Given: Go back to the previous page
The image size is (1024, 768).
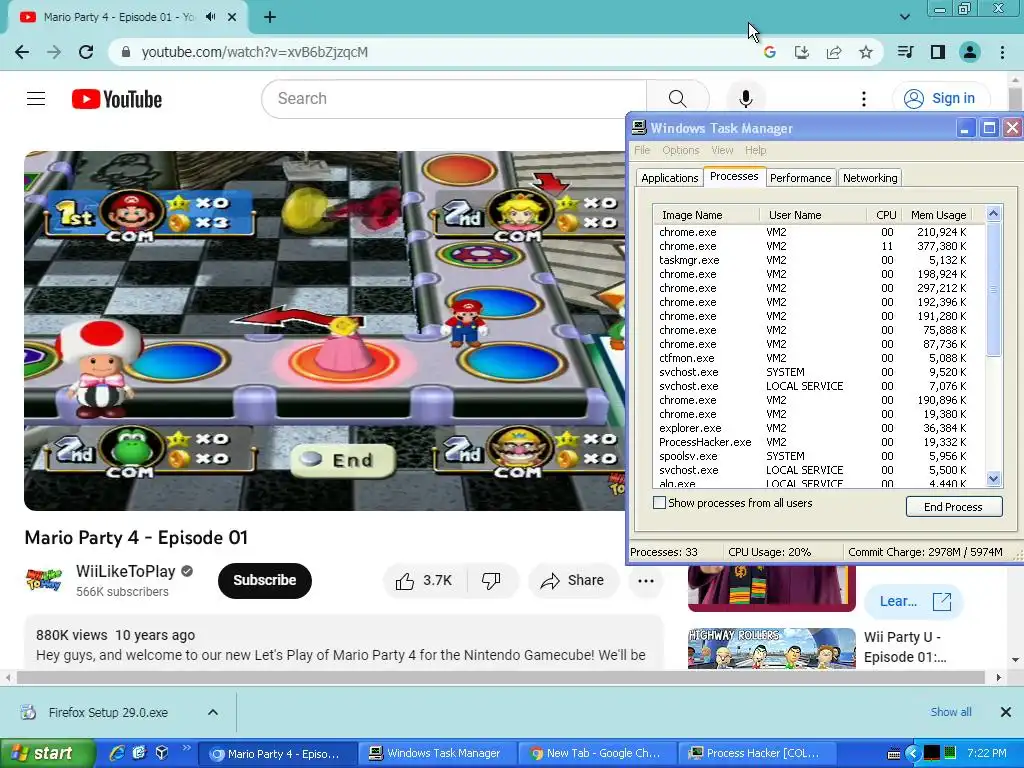Looking at the screenshot, I should 22,52.
